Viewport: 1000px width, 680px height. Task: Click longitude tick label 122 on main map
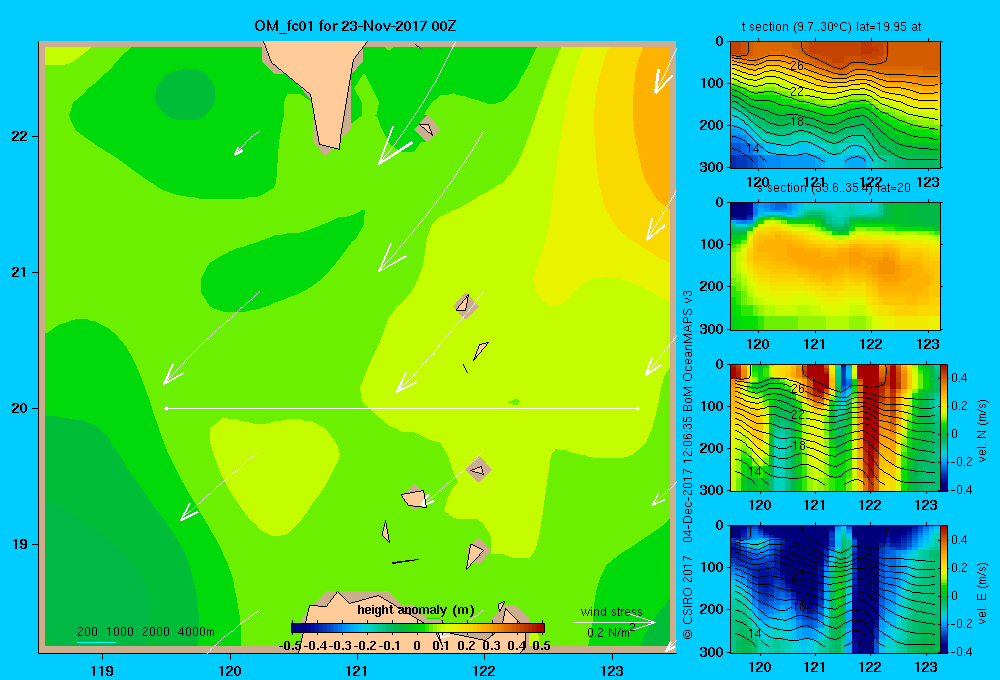(484, 670)
